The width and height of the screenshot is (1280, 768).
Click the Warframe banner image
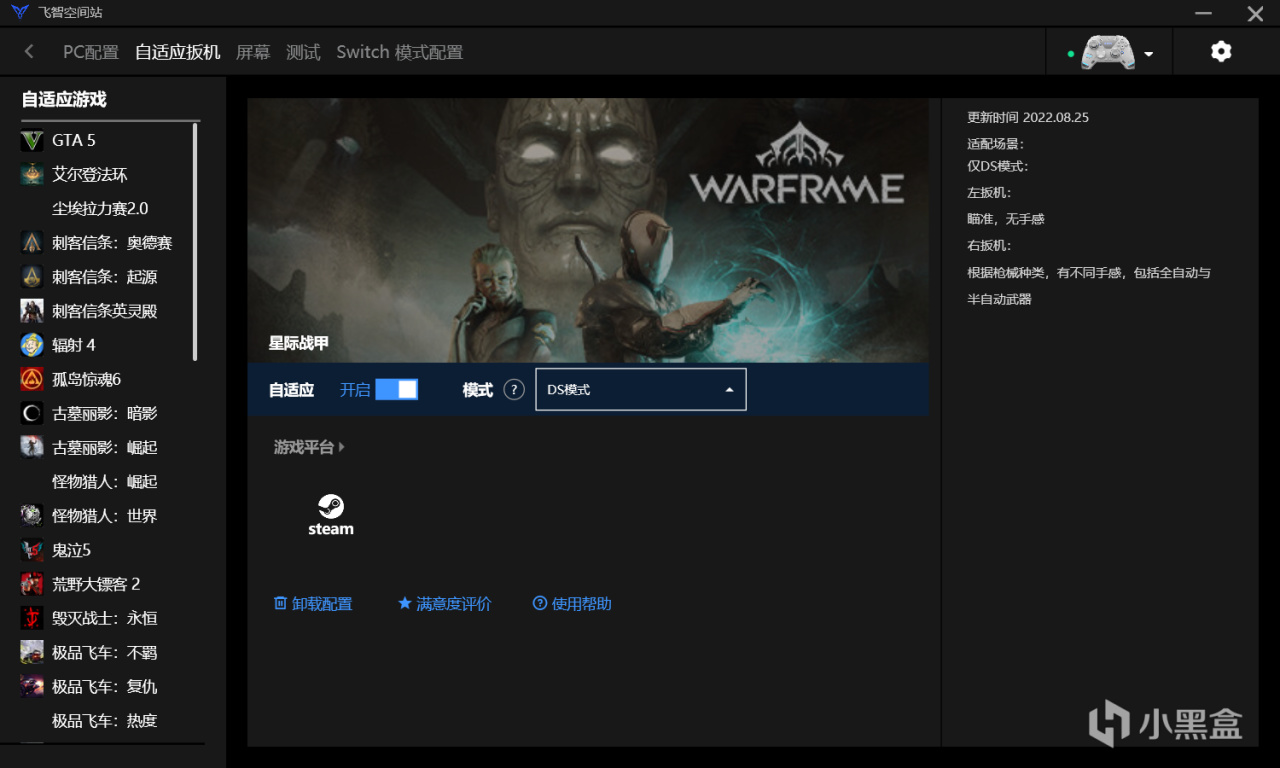click(x=588, y=230)
